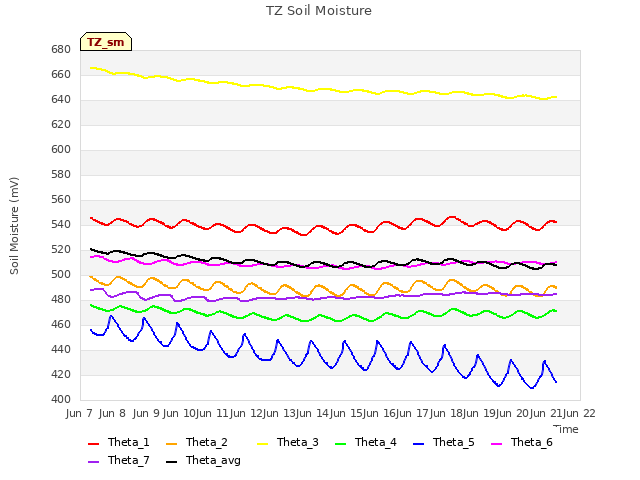
Task: Click the Jun 22 x-axis date label
Action: [x=579, y=413]
